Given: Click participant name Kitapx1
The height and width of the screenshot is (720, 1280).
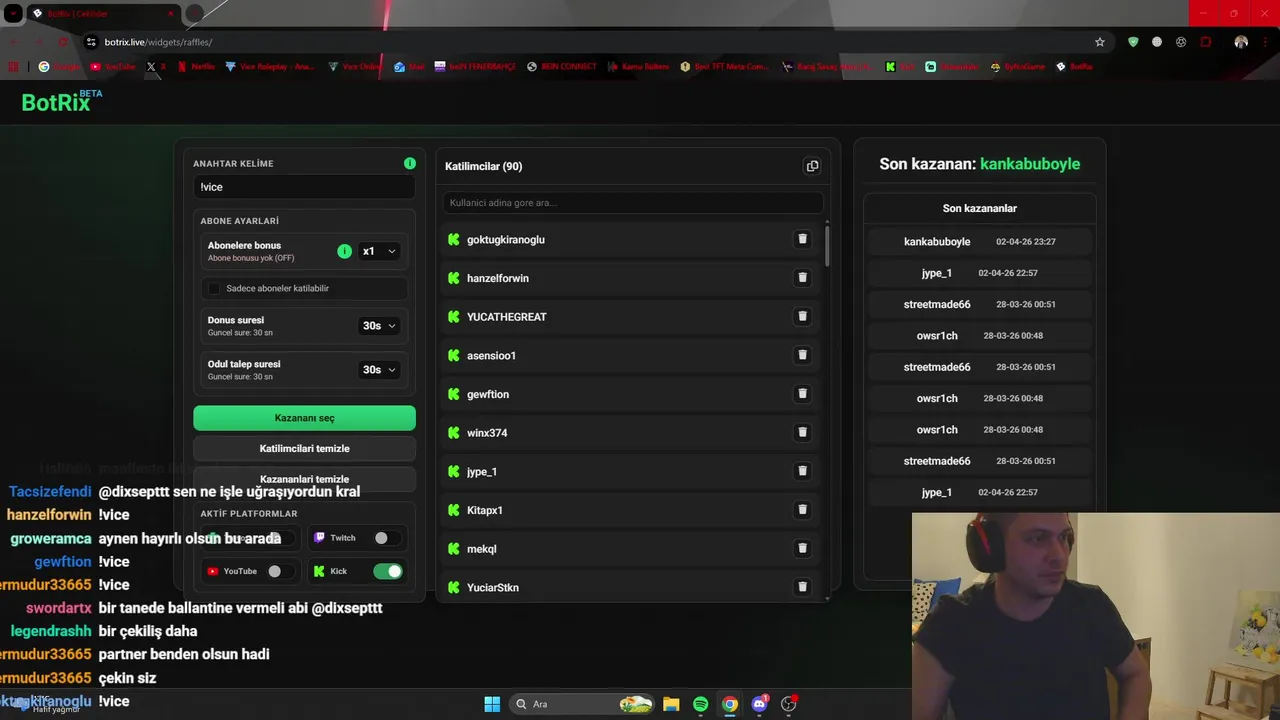Looking at the screenshot, I should click(x=485, y=510).
